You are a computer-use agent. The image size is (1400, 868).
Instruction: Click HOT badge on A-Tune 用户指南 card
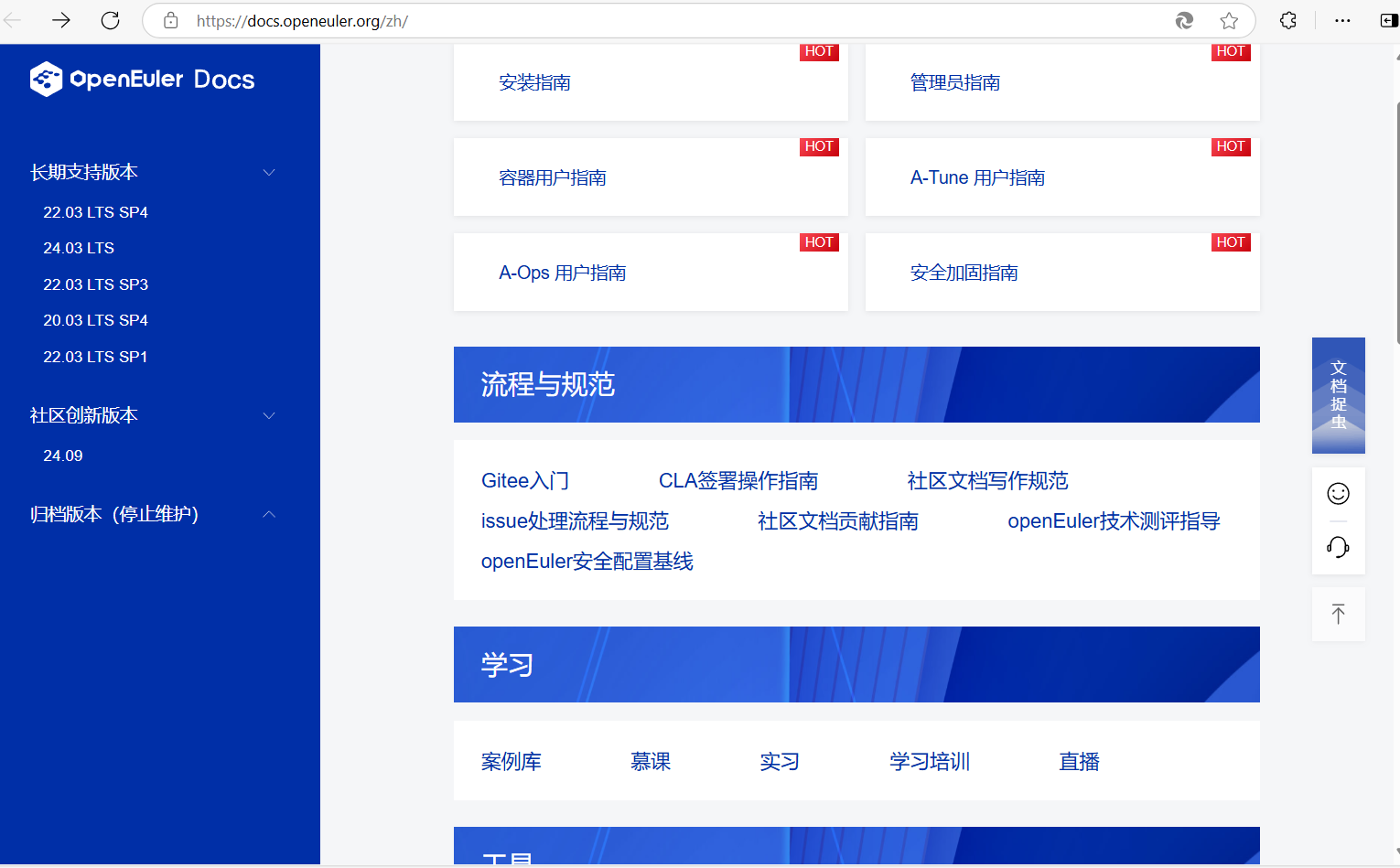(1231, 146)
